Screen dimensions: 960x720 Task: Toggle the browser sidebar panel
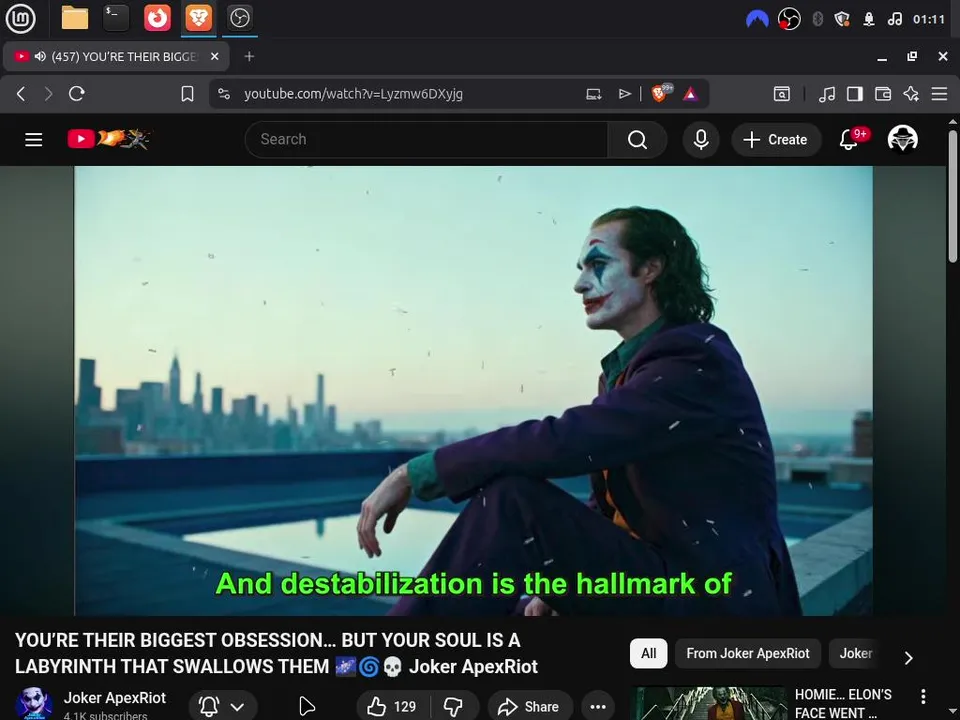point(855,94)
